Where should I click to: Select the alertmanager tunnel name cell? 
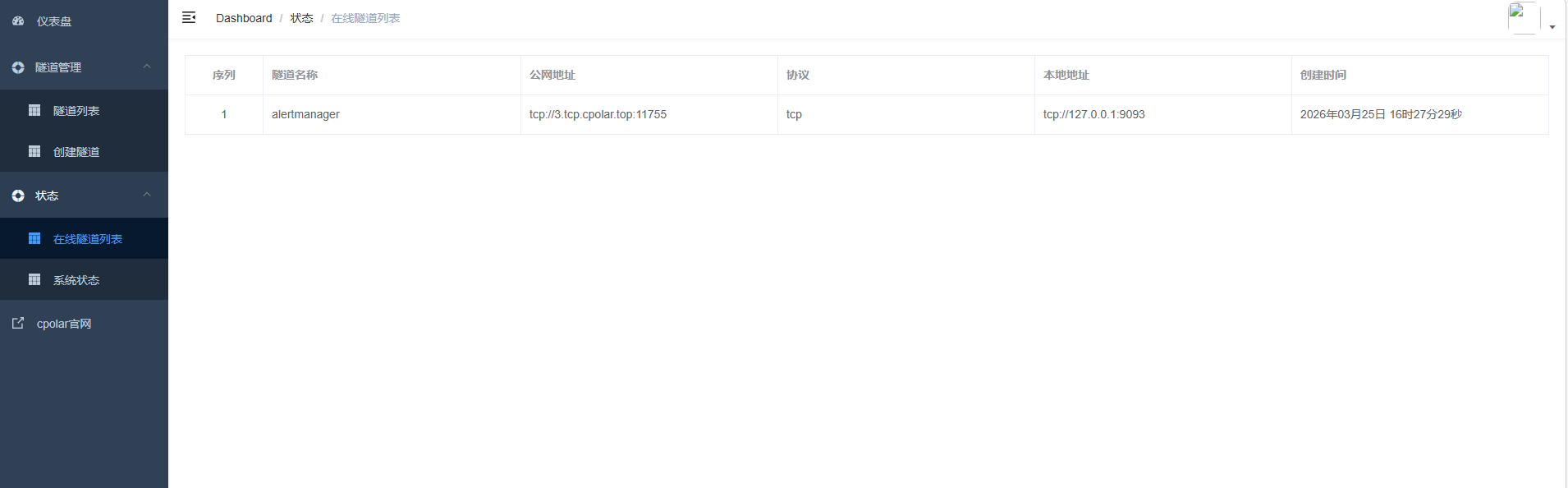(305, 114)
